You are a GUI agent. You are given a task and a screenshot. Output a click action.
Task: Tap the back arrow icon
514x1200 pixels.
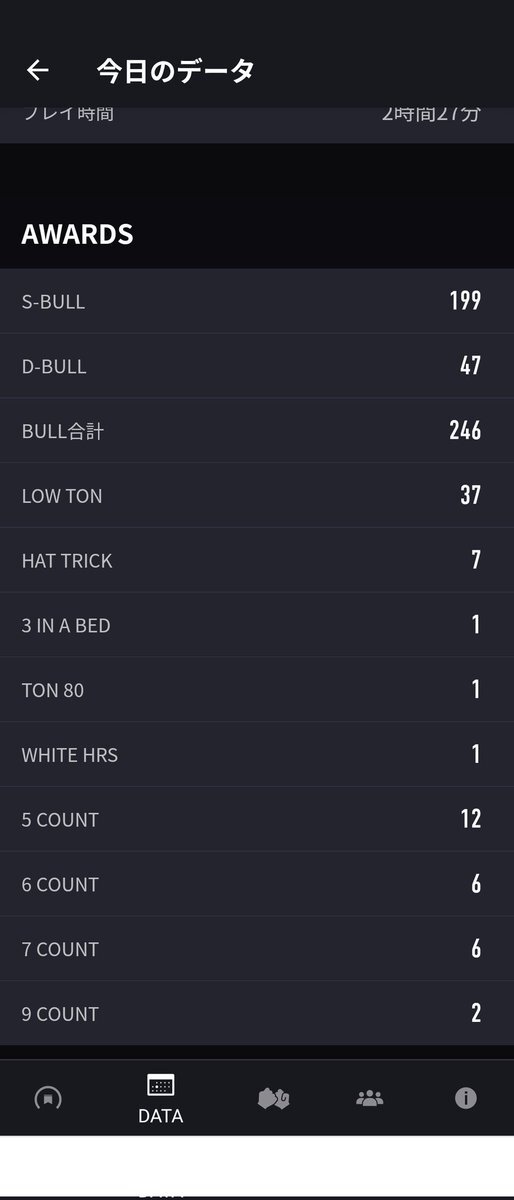[x=38, y=70]
